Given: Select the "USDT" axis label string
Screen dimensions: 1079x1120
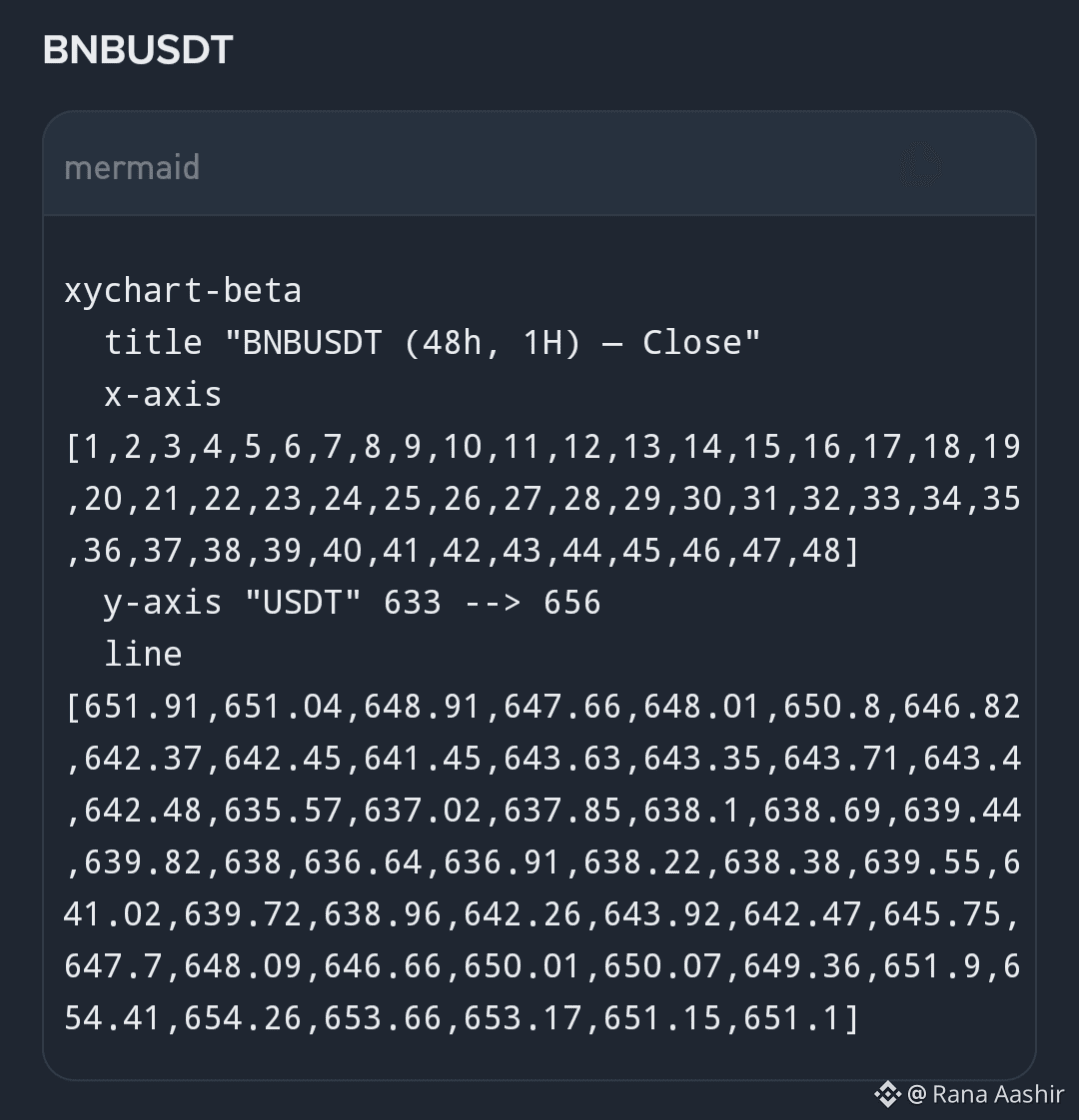Looking at the screenshot, I should [303, 602].
